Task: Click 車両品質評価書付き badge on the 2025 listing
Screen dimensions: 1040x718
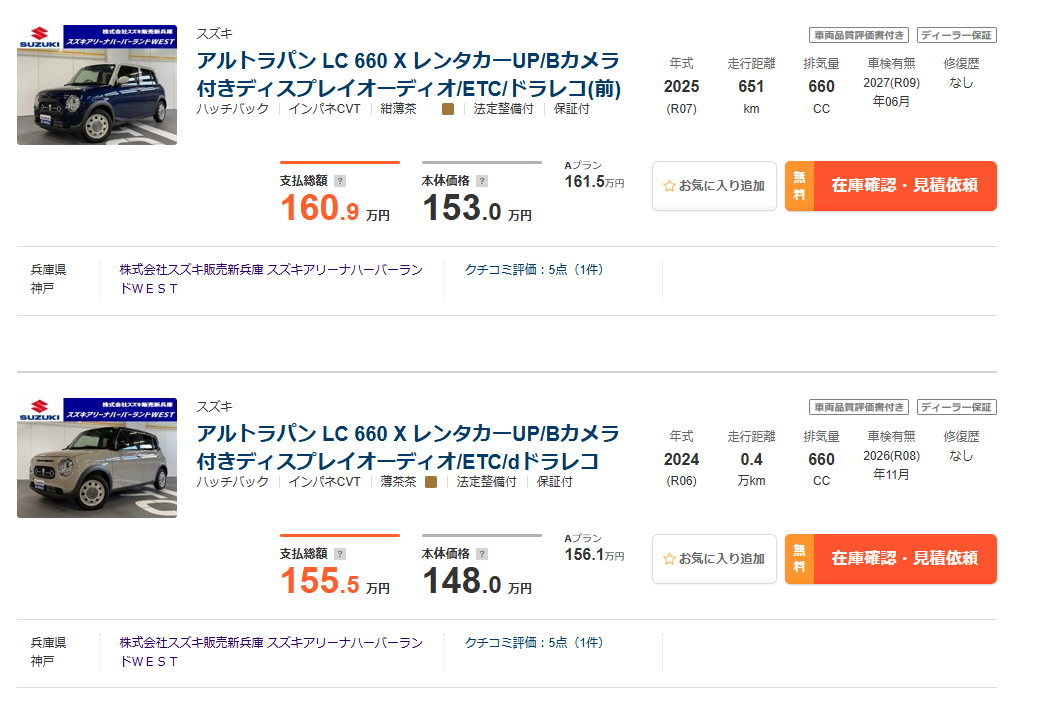Action: click(x=859, y=35)
